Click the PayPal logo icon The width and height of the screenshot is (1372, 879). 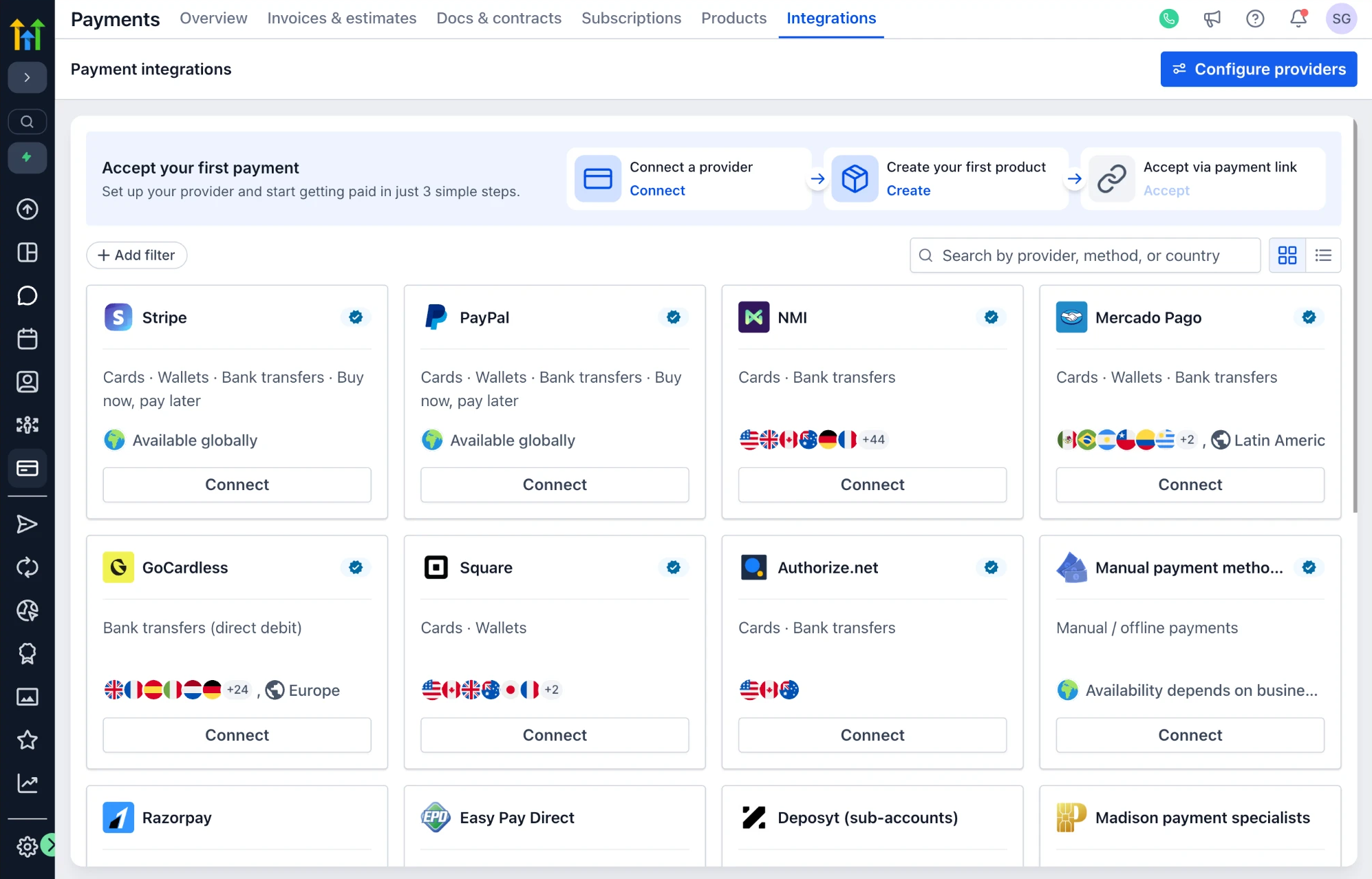pos(436,317)
